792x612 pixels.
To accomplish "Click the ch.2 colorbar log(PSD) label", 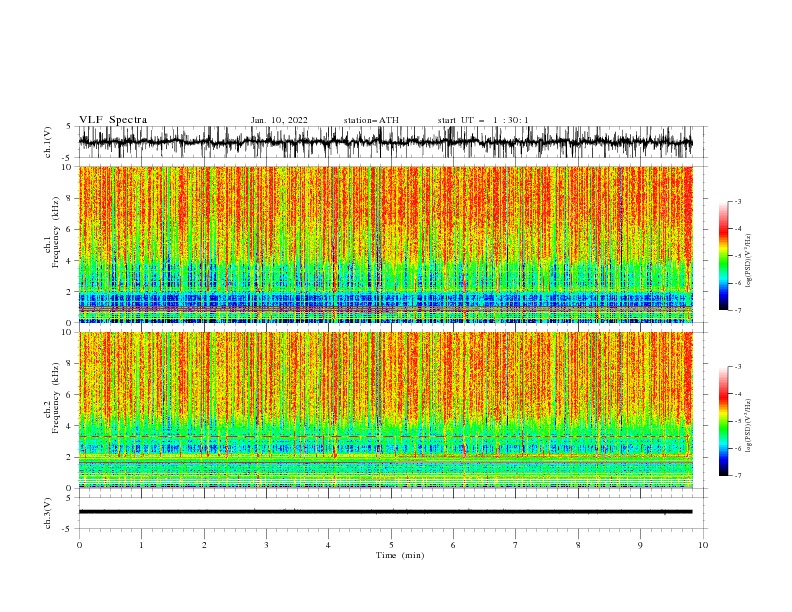I will (748, 425).
